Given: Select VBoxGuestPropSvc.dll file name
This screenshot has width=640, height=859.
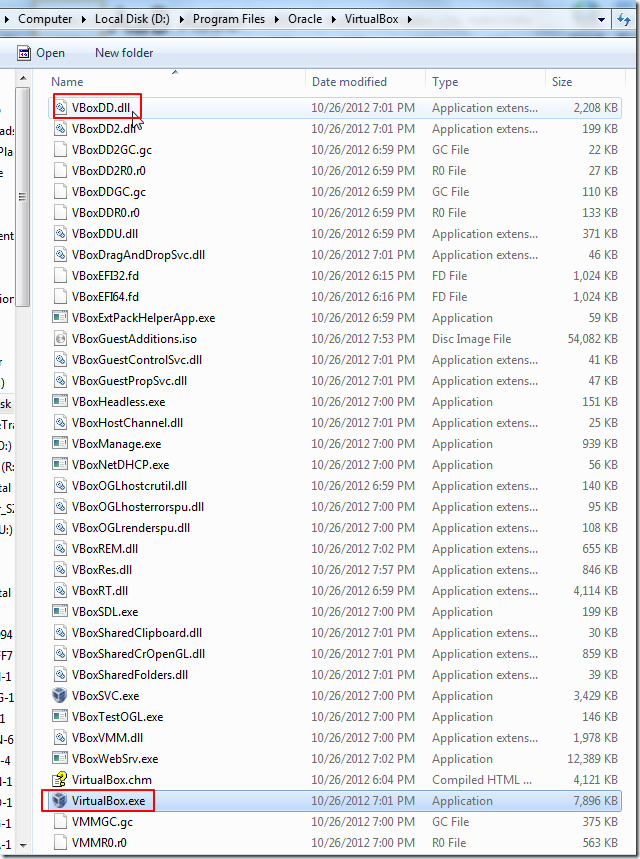Looking at the screenshot, I should click(129, 381).
